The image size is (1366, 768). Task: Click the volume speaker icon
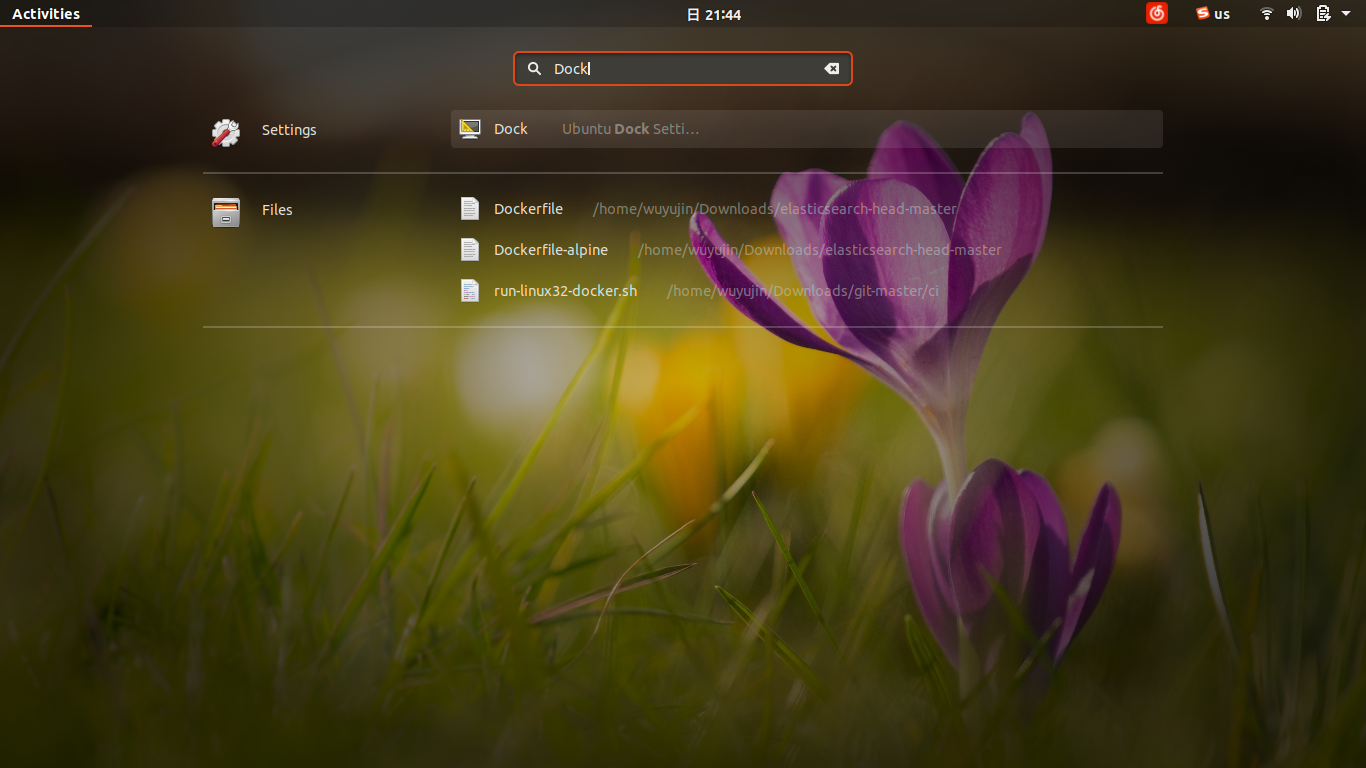(x=1293, y=13)
